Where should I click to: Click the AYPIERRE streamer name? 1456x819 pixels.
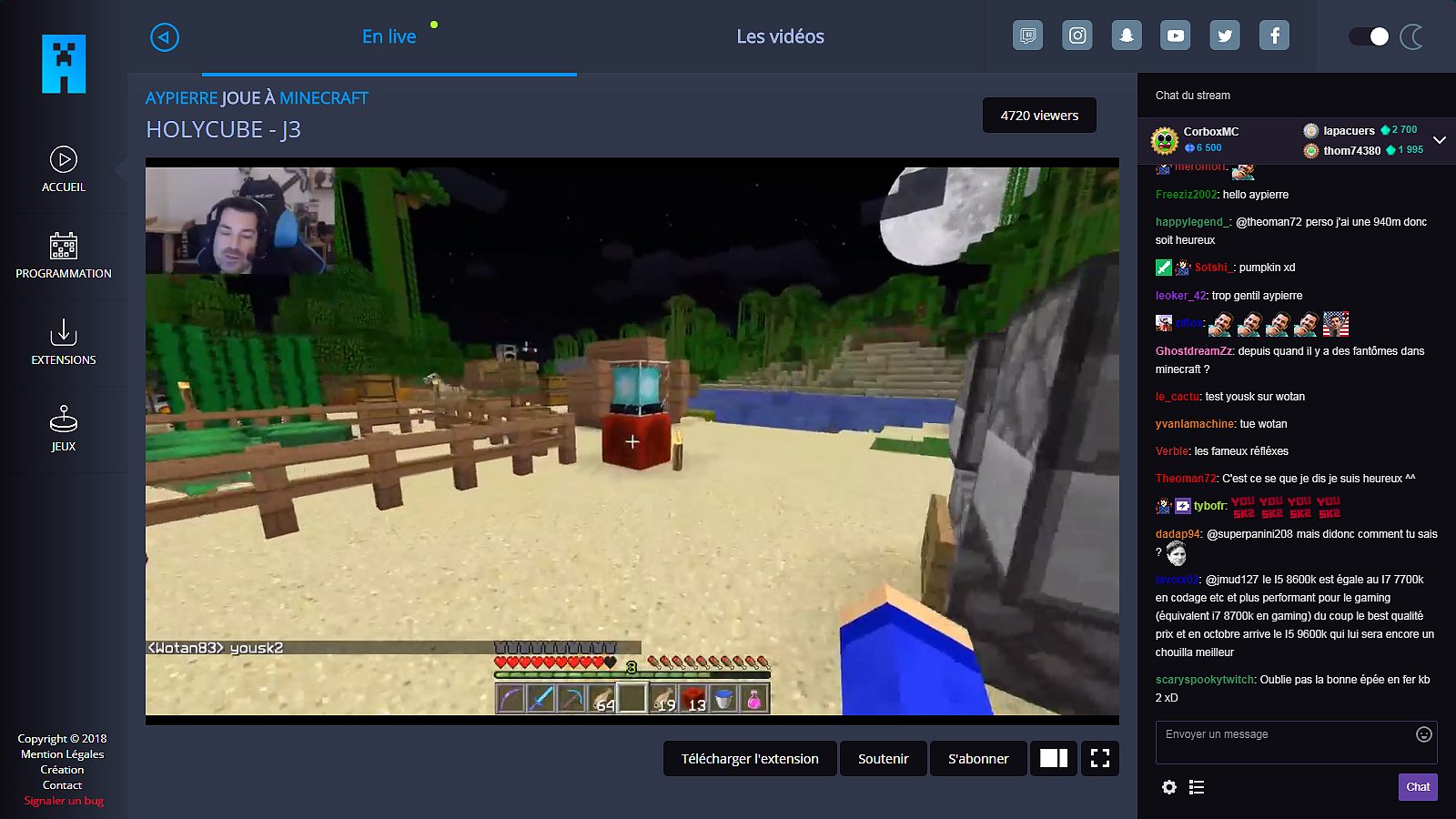tap(181, 98)
